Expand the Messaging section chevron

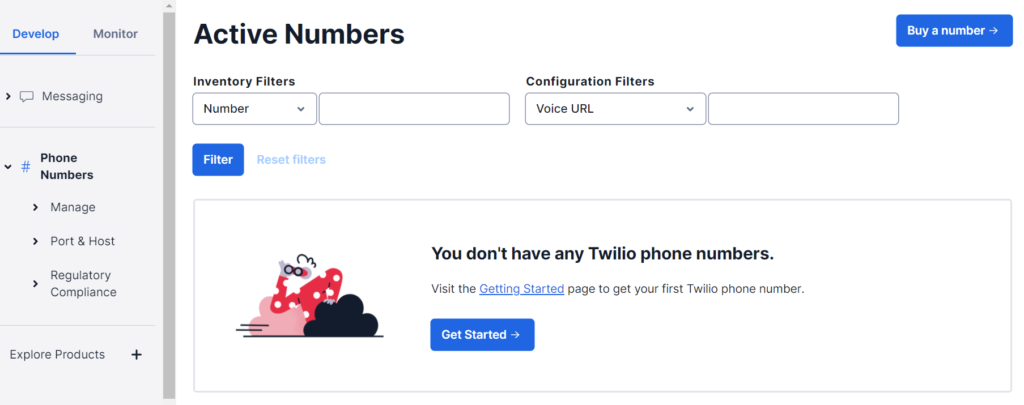tap(8, 96)
